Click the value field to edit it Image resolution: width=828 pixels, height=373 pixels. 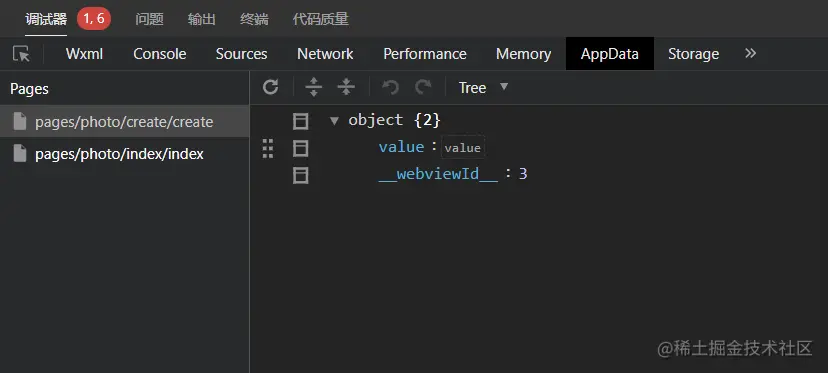pyautogui.click(x=463, y=148)
